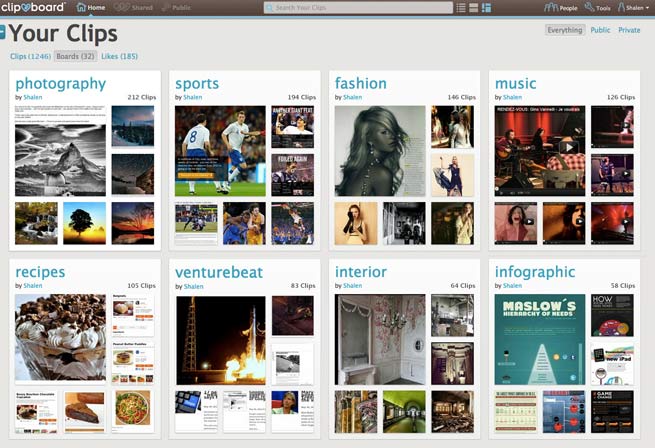655x448 pixels.
Task: Open the chocolate dessert recipe image
Action: pos(60,339)
